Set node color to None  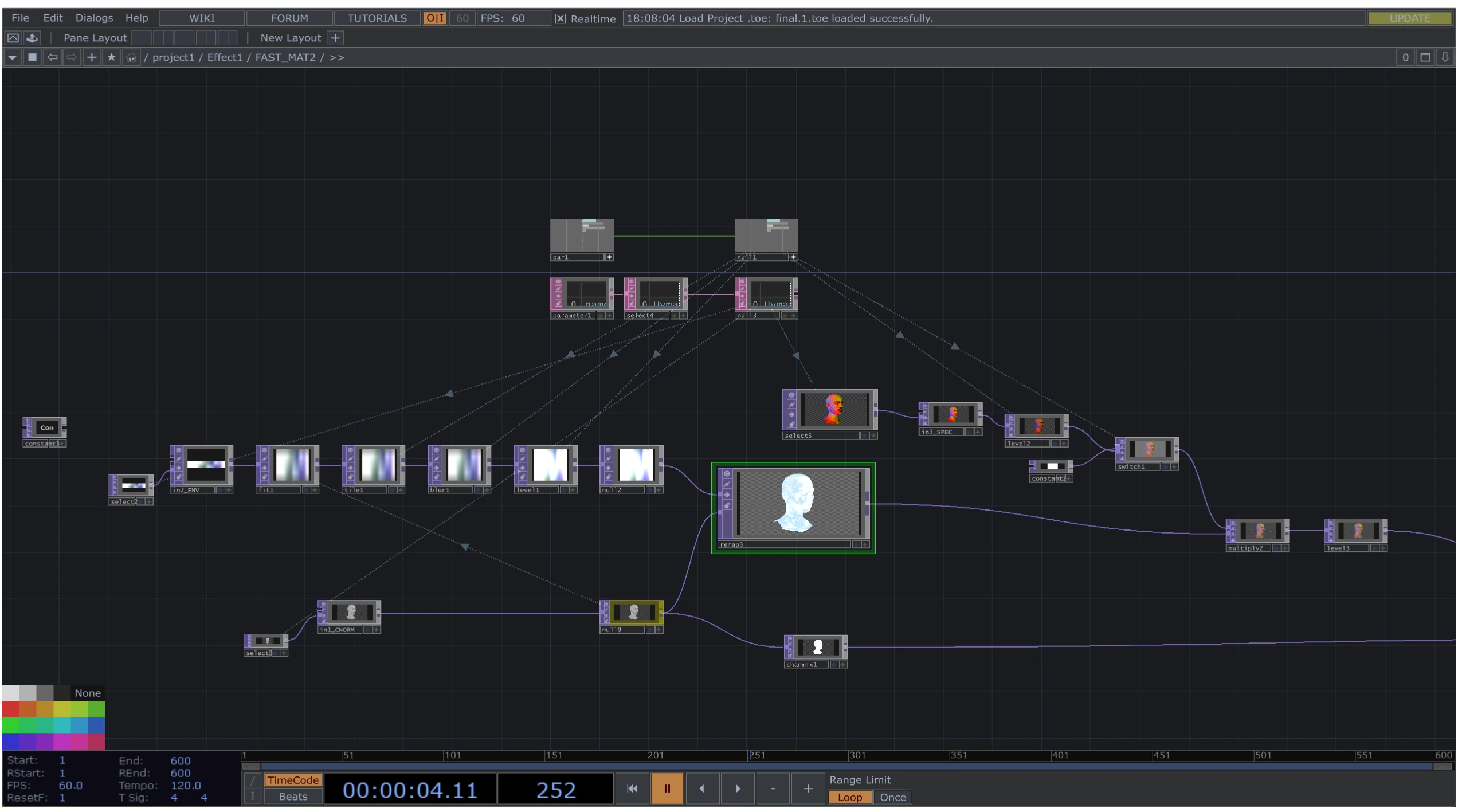click(x=88, y=693)
